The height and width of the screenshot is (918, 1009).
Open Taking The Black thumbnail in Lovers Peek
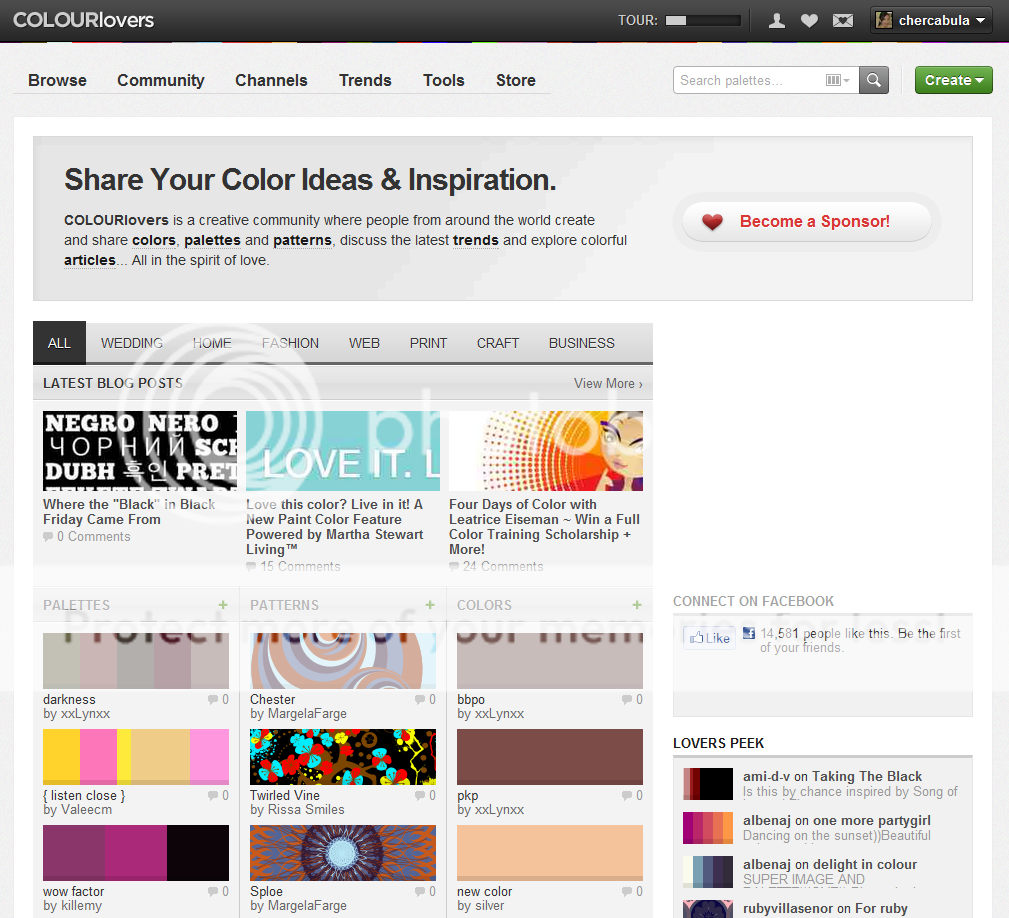[x=708, y=784]
